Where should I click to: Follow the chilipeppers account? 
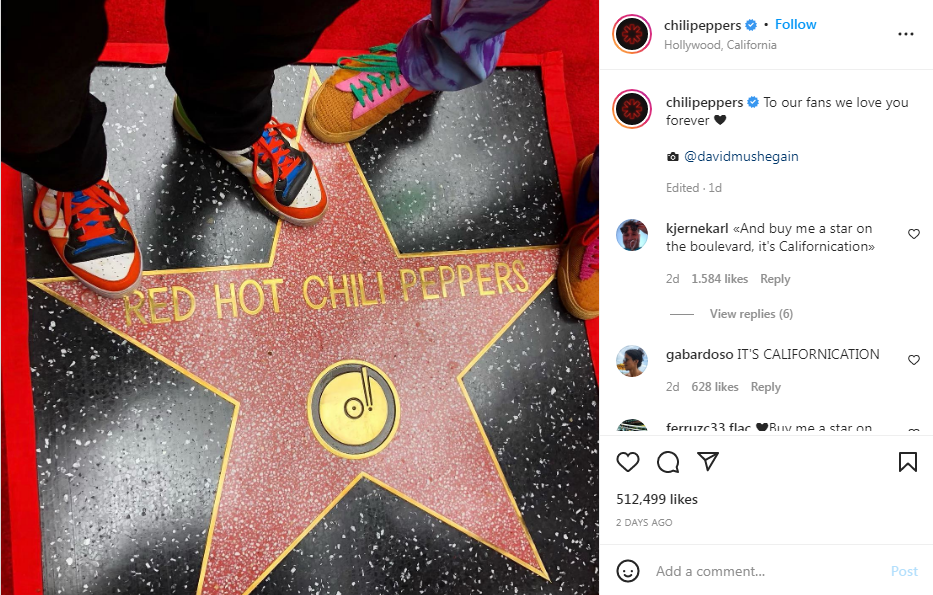tap(796, 24)
